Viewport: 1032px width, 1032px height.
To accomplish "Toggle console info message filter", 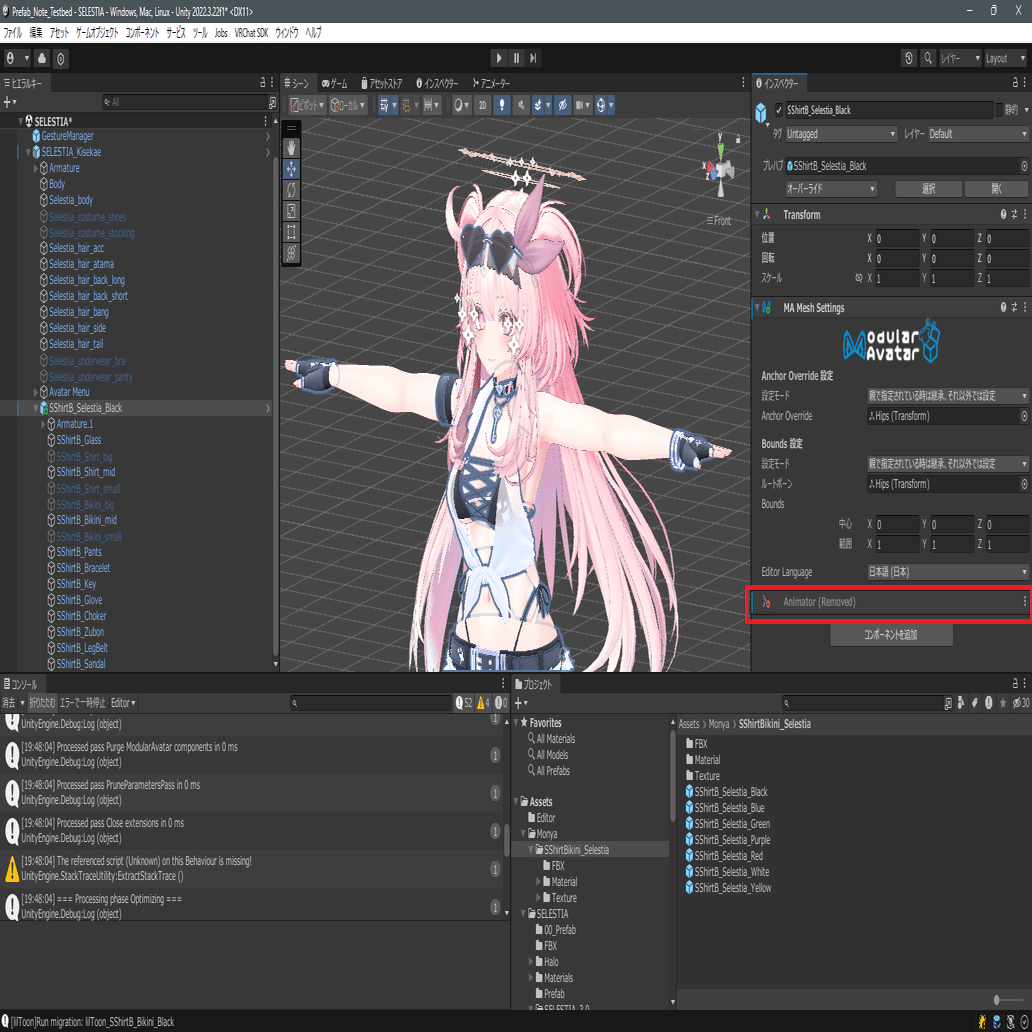I will click(464, 703).
